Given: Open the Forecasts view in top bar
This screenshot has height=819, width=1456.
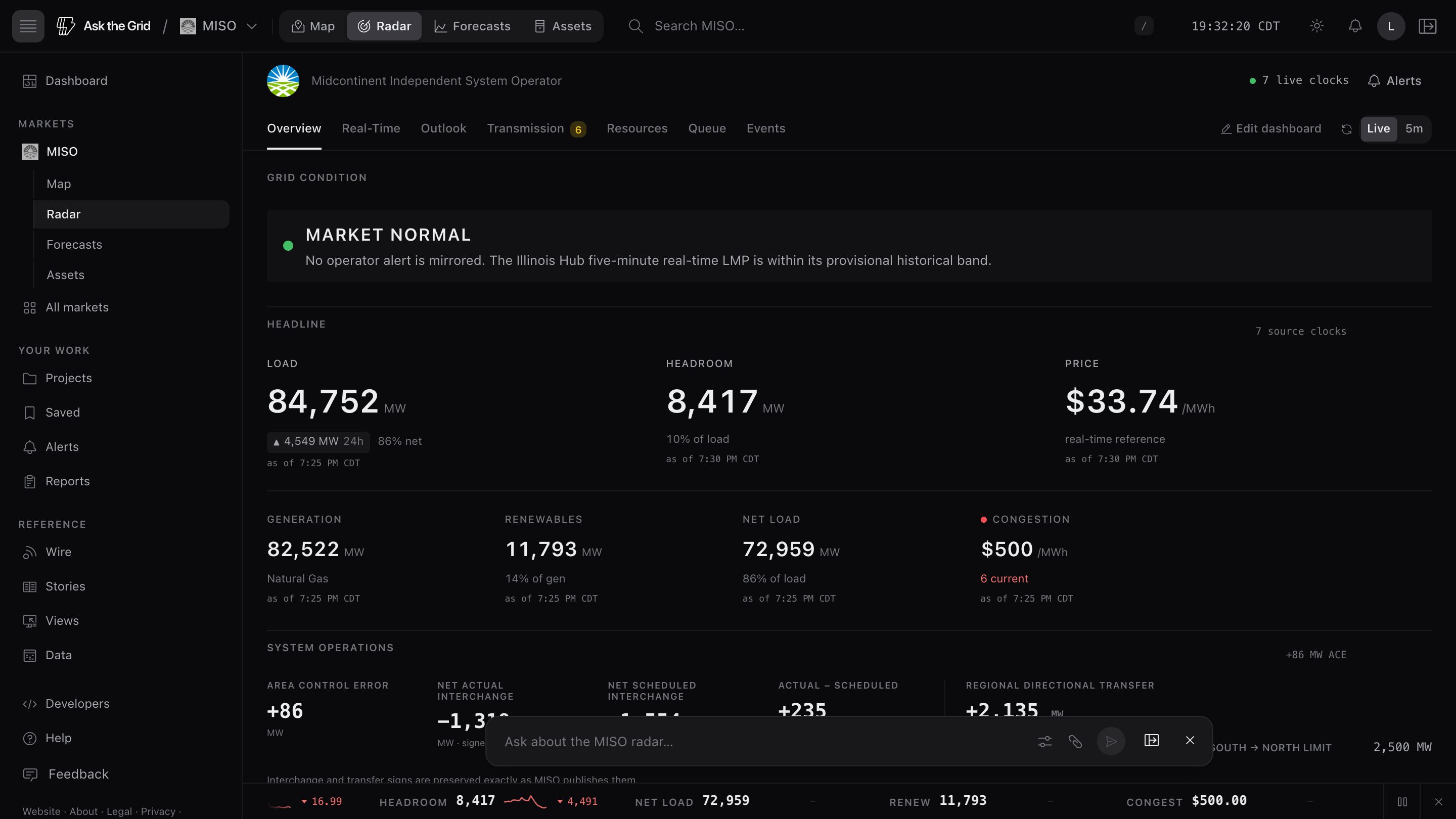Looking at the screenshot, I should pos(472,26).
